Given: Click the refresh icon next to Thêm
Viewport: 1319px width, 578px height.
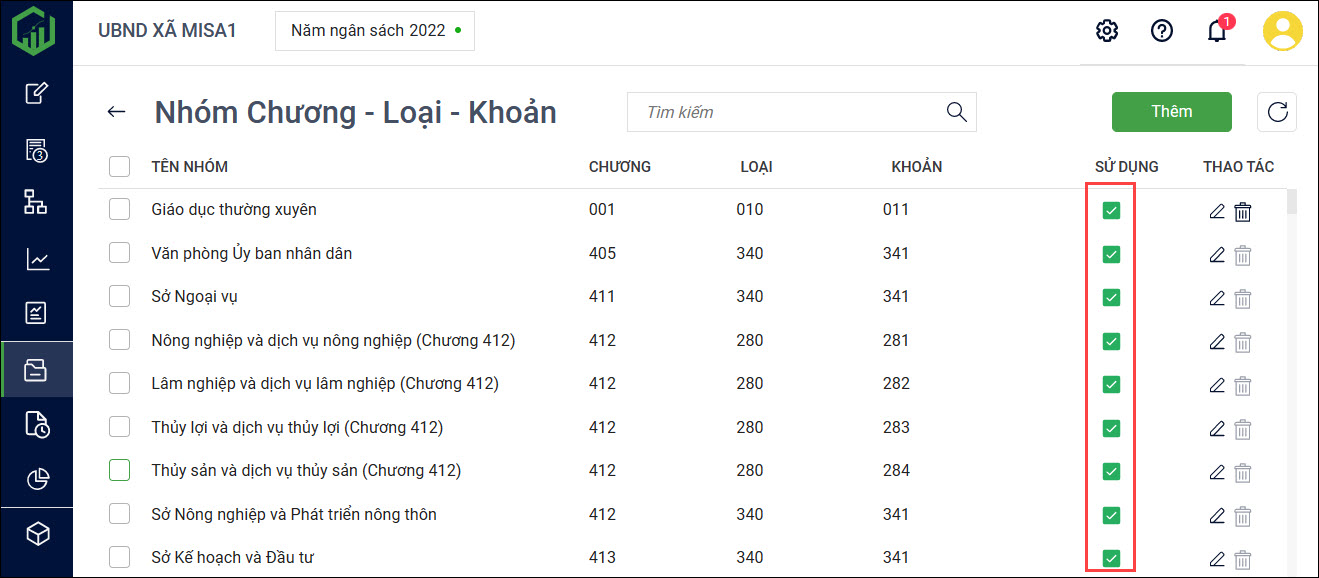Looking at the screenshot, I should click(1277, 112).
